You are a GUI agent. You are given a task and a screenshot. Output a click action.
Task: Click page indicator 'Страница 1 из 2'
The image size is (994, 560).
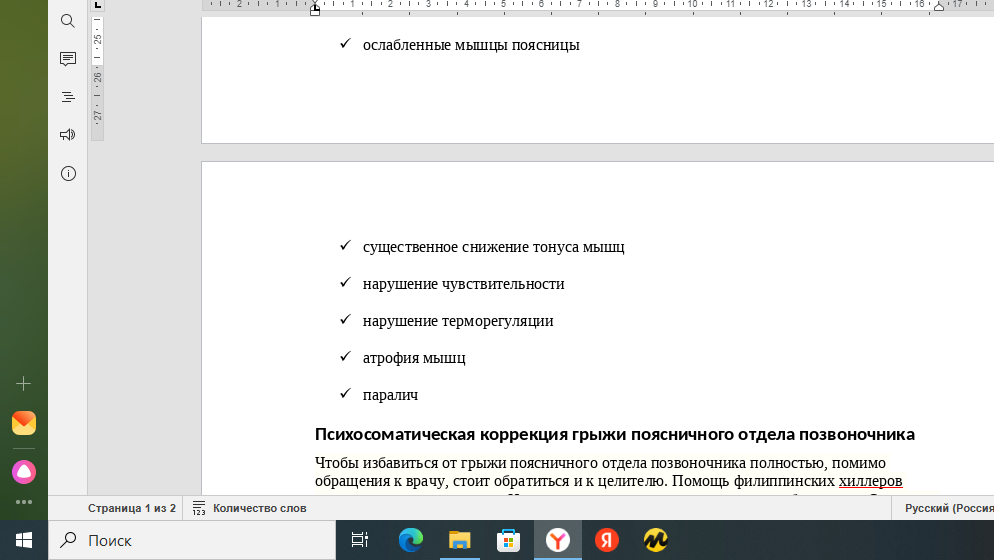tap(132, 509)
